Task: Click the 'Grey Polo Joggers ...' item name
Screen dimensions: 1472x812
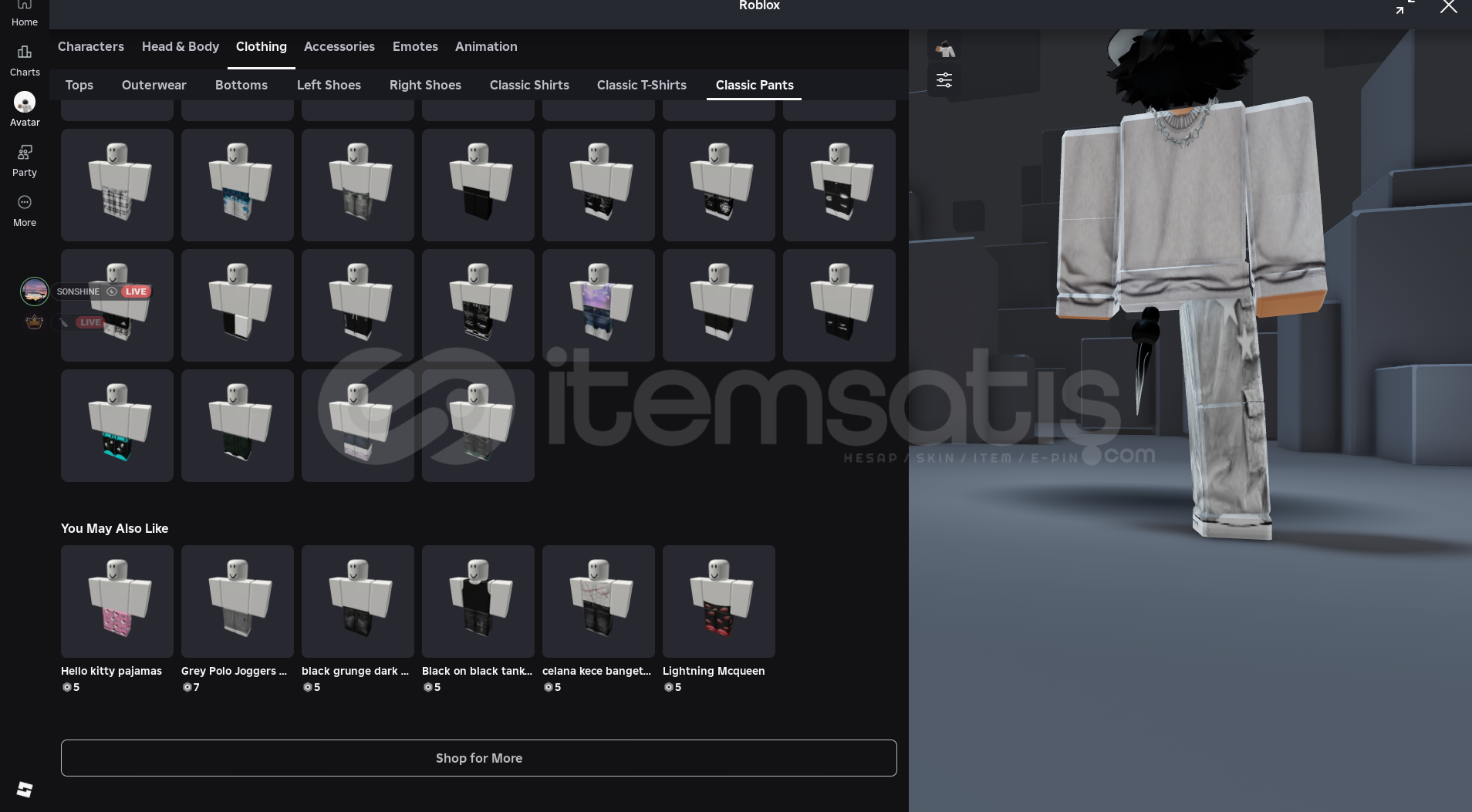Action: [x=234, y=671]
